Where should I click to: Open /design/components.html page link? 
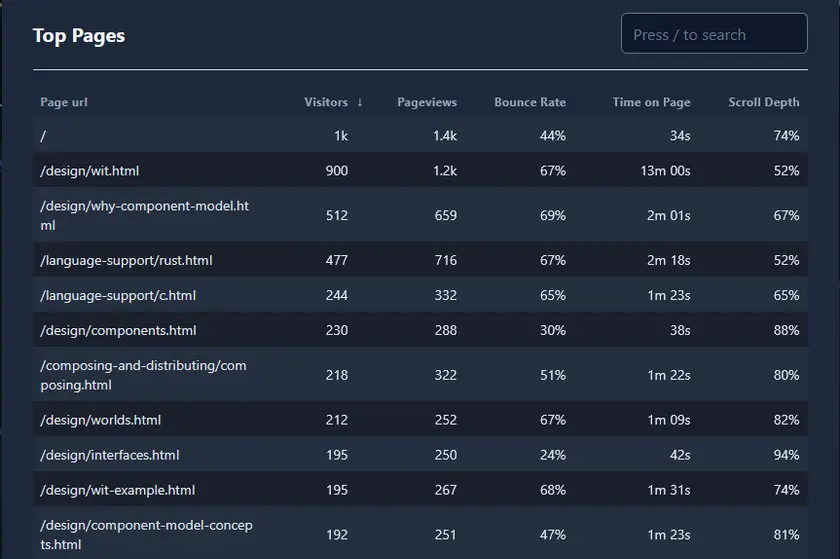click(x=118, y=331)
